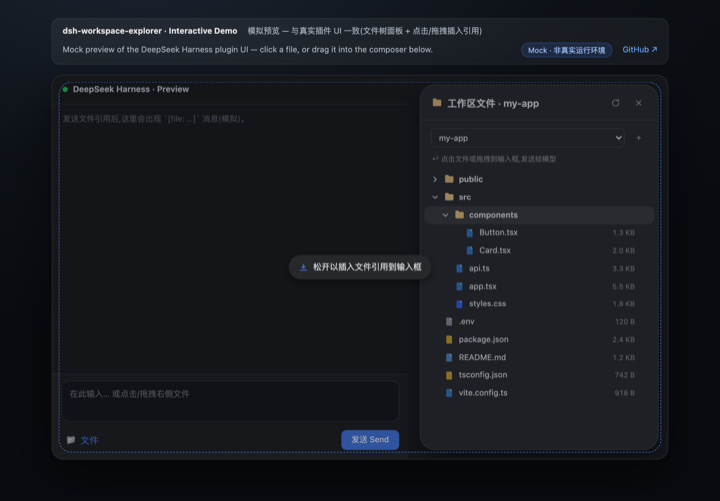Click the 松开以插入文件引用到输入框 drop hint

(x=360, y=267)
